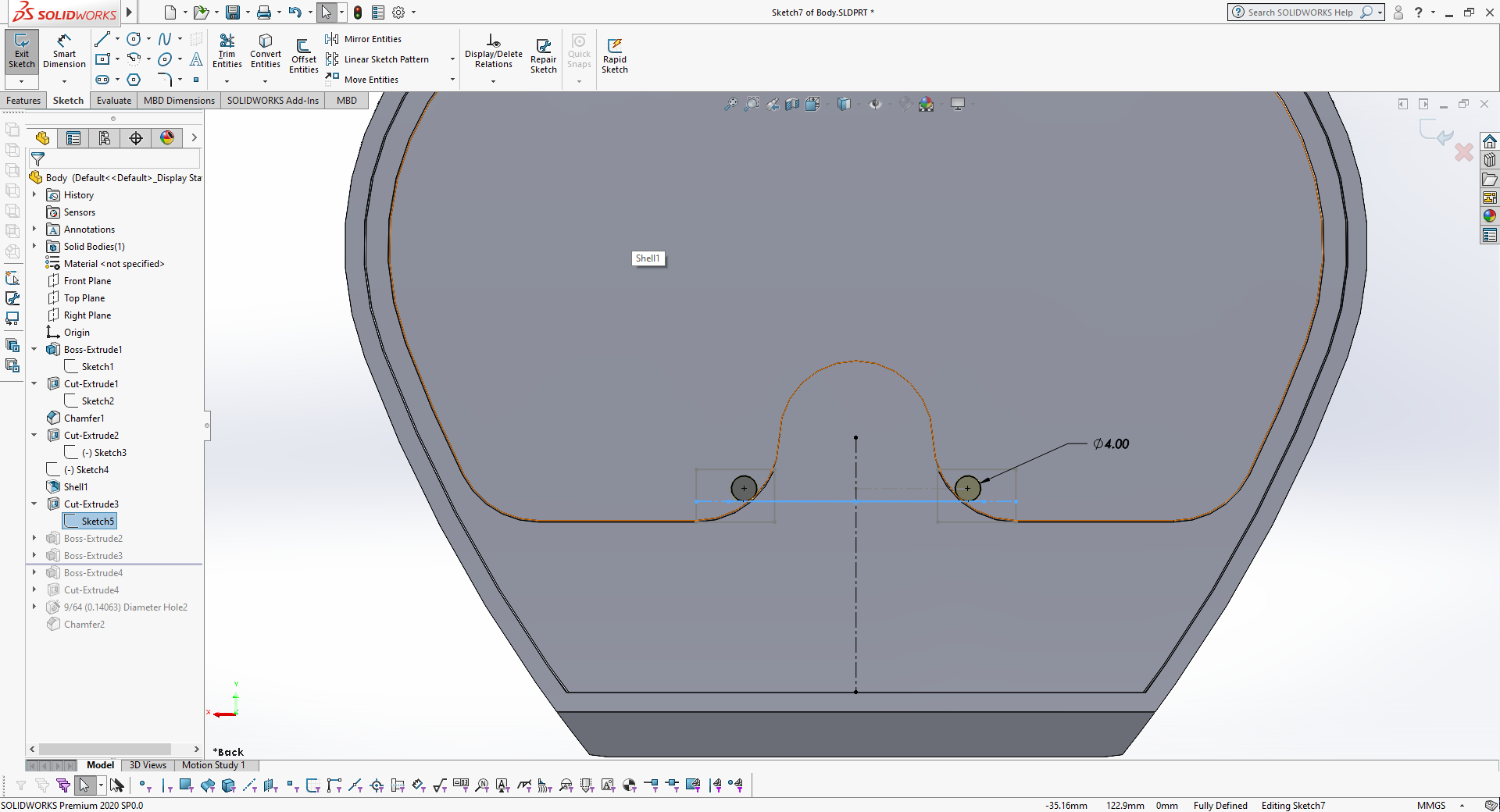Click the Search SOLIDWORKS Help field

click(1299, 12)
